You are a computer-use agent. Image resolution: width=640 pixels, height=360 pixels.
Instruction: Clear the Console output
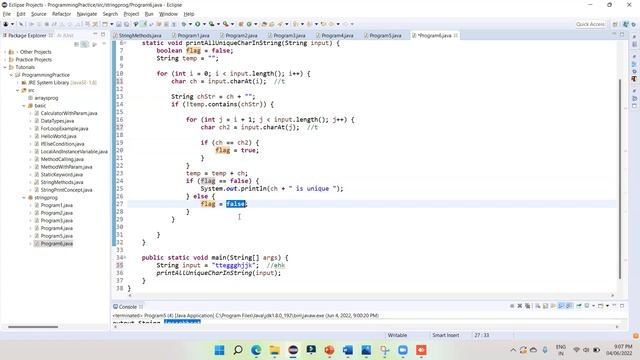[x=538, y=306]
